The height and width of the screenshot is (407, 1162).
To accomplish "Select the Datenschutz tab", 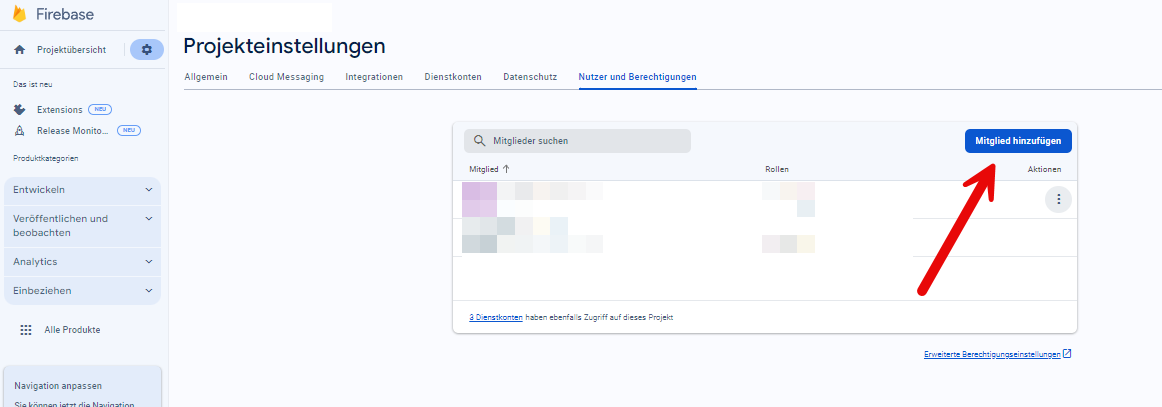I will tap(530, 77).
